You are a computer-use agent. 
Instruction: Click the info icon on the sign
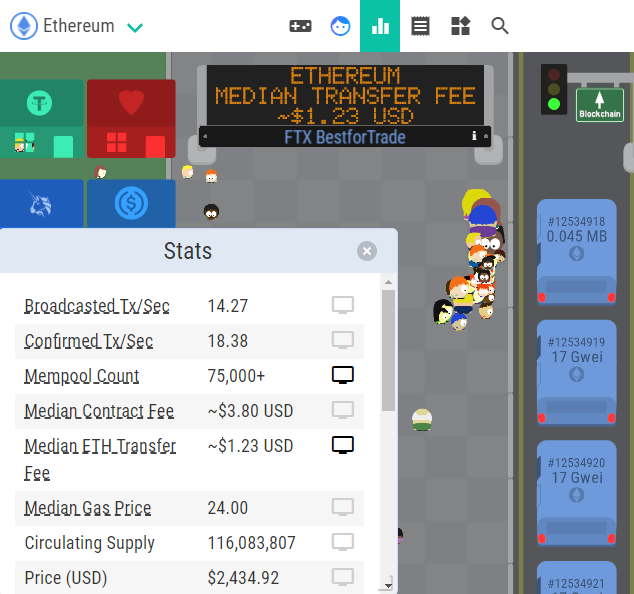click(x=474, y=136)
